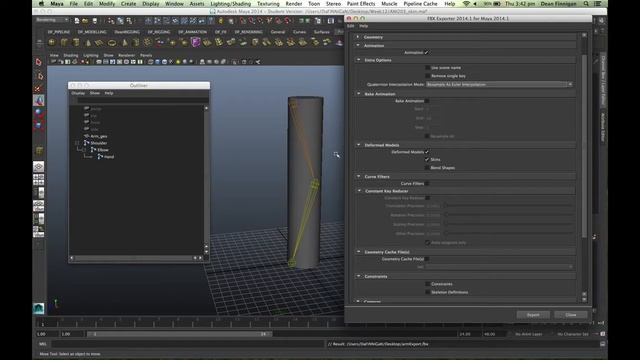Click the Maya logo icon at bottom left
This screenshot has height=360, width=640.
pos(39,309)
